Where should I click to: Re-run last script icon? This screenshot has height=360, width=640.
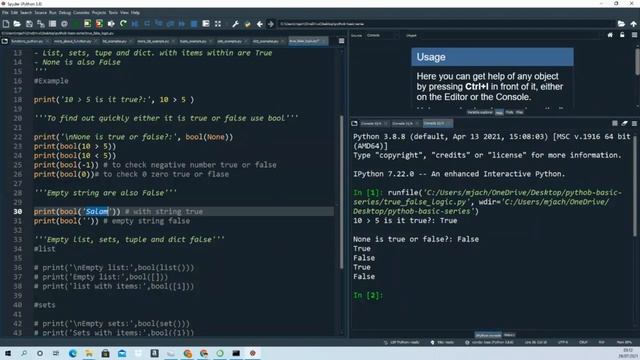(x=123, y=24)
